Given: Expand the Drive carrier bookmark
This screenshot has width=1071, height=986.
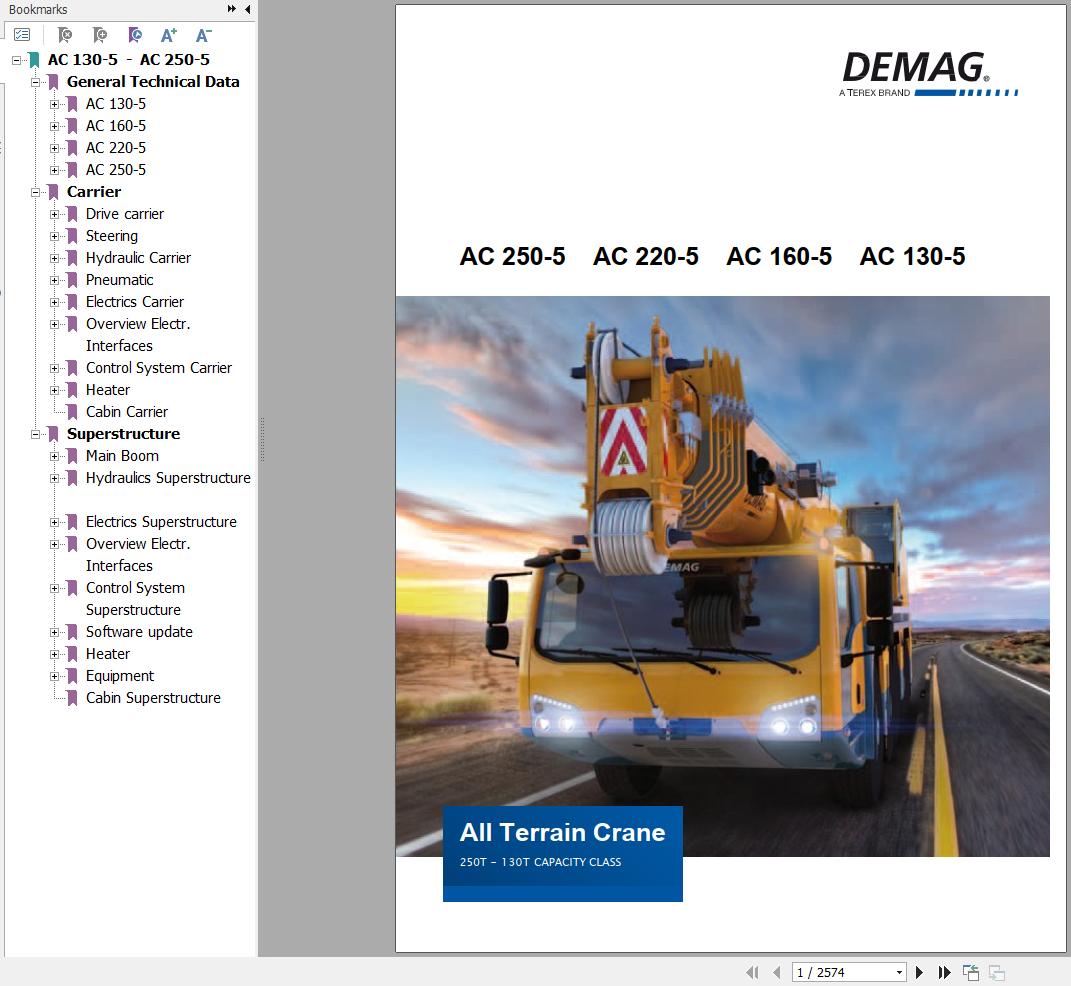Looking at the screenshot, I should (x=55, y=214).
